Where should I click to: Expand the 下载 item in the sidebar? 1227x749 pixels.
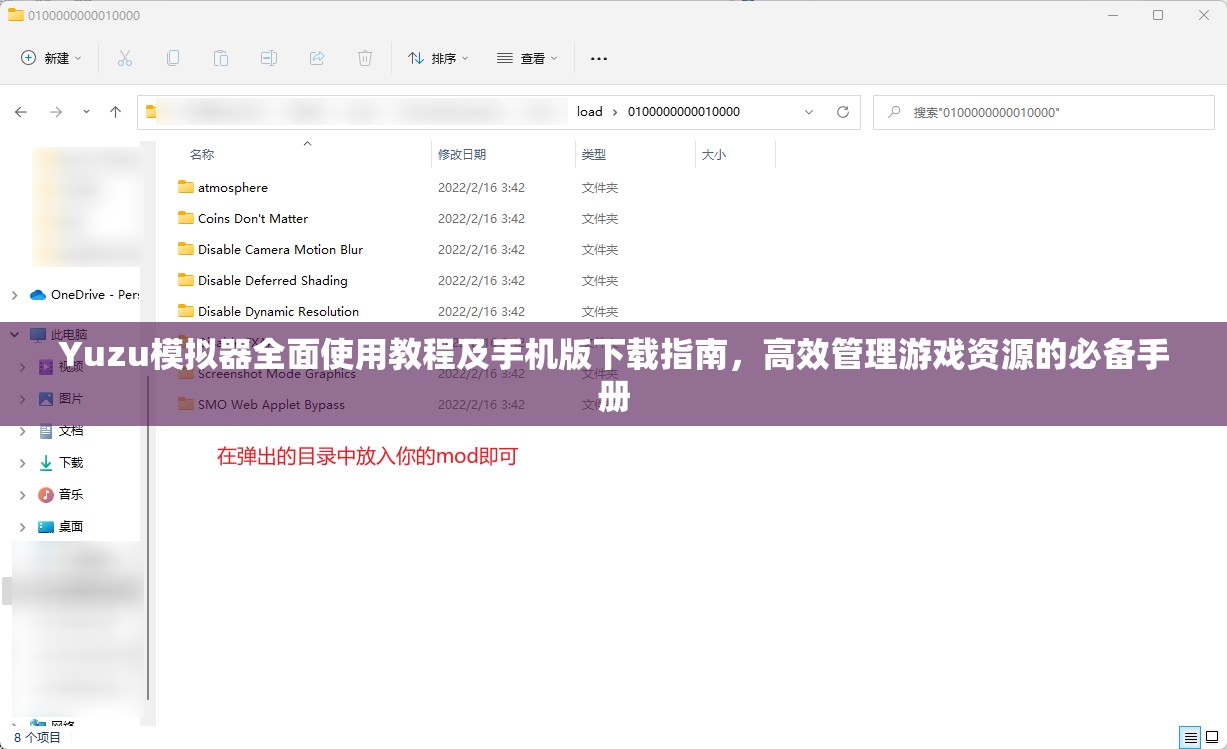coord(23,462)
